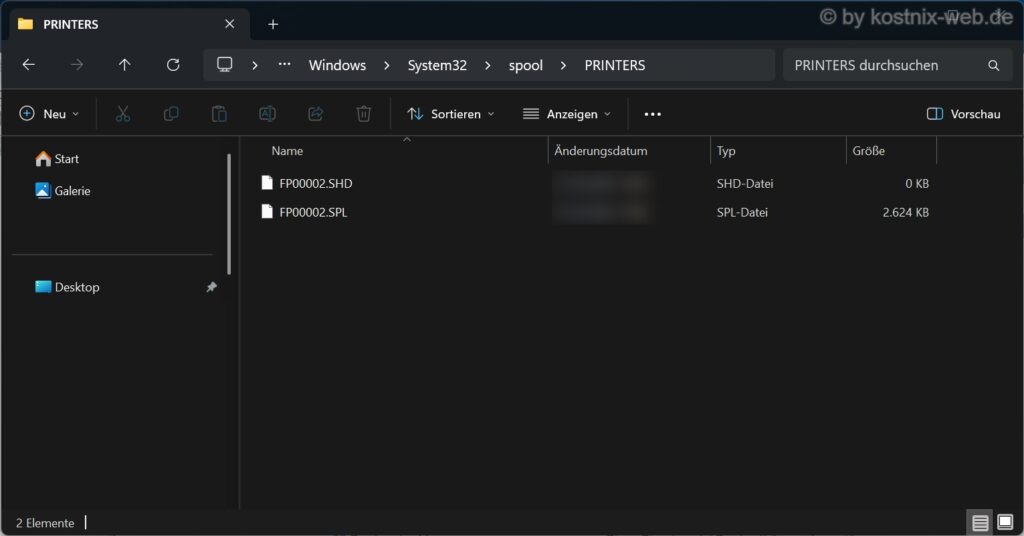1024x536 pixels.
Task: Click the Rename icon in the toolbar
Action: [267, 114]
